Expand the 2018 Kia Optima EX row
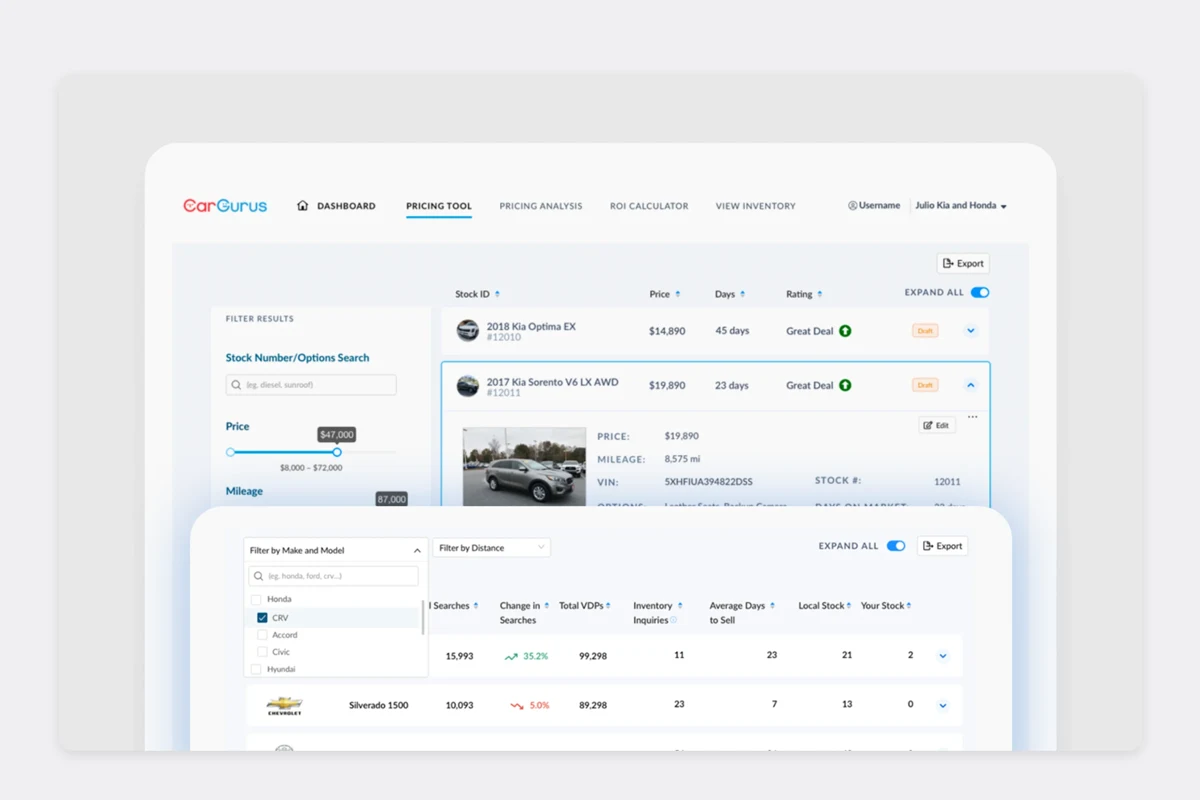The width and height of the screenshot is (1200, 800). click(x=970, y=330)
